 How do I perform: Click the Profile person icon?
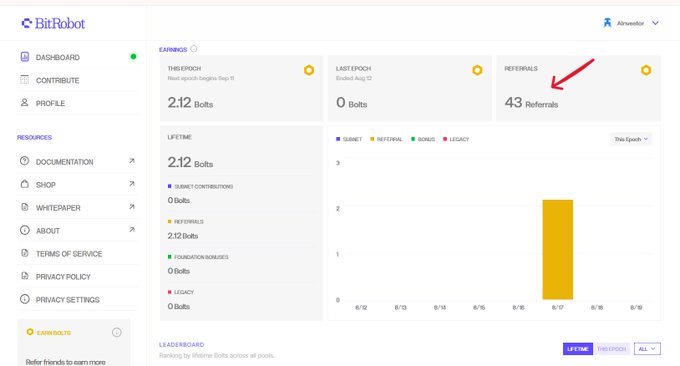tap(25, 102)
